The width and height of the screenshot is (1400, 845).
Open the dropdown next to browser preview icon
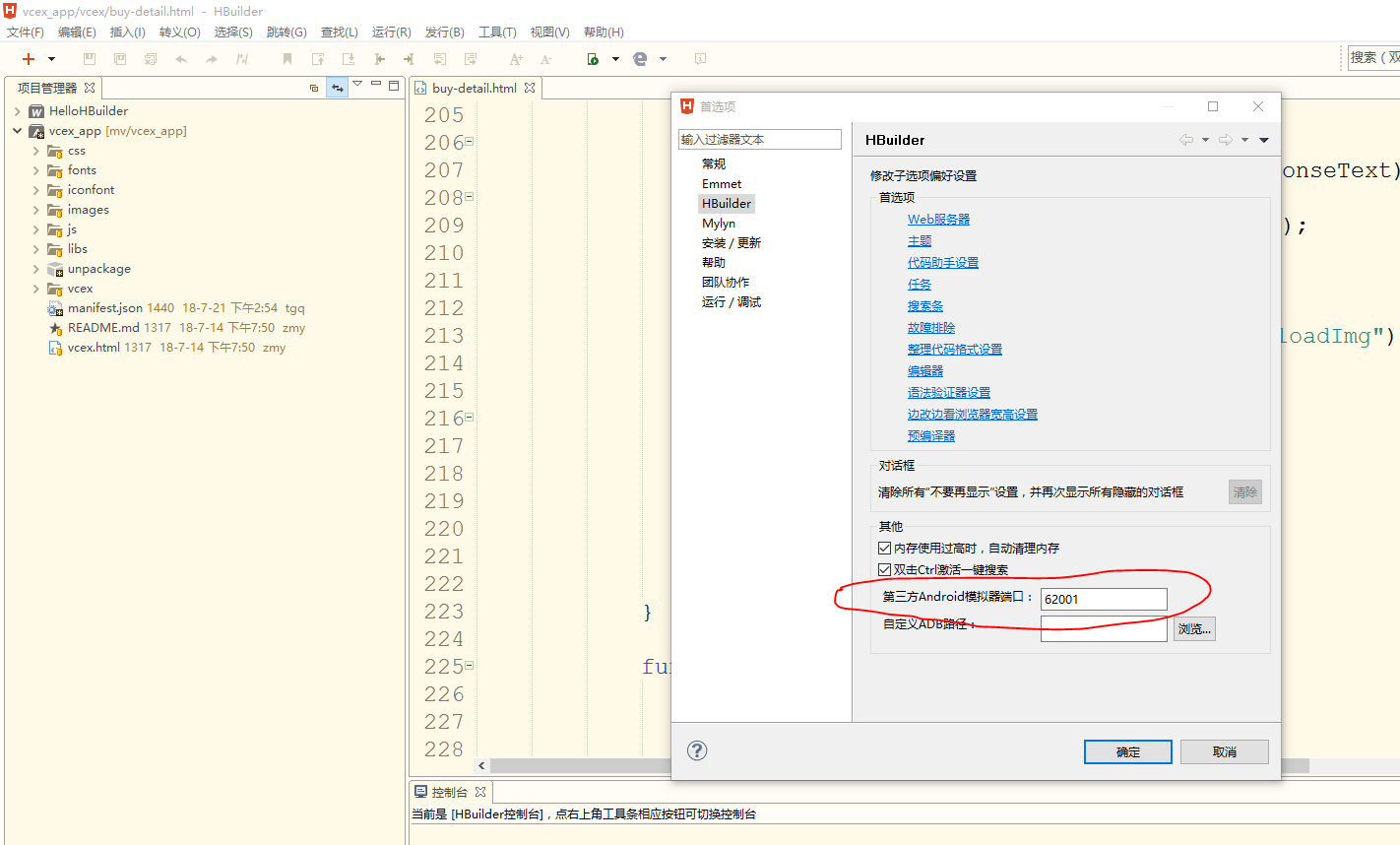pyautogui.click(x=663, y=59)
